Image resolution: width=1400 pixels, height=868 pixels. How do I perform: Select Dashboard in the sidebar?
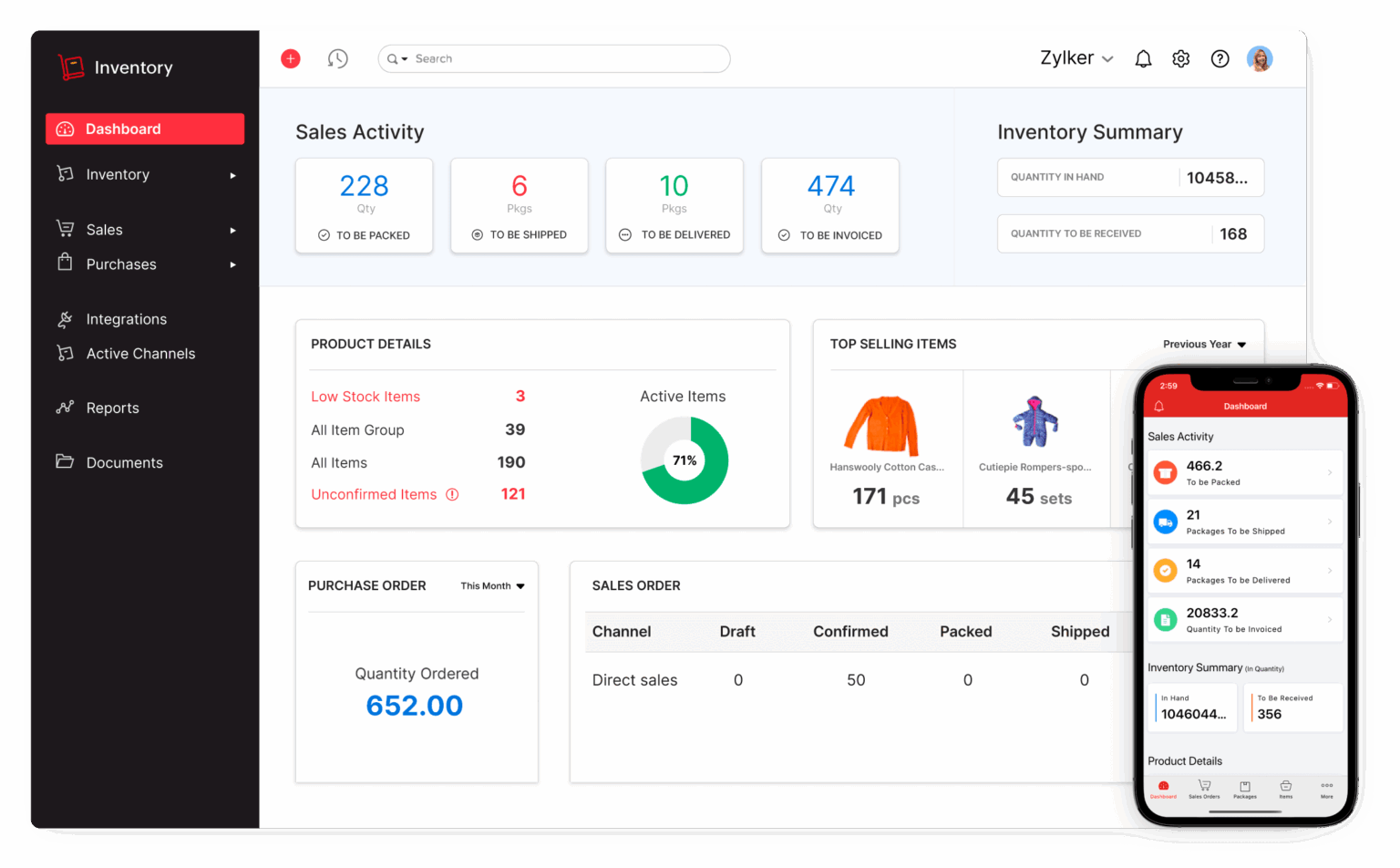[145, 129]
